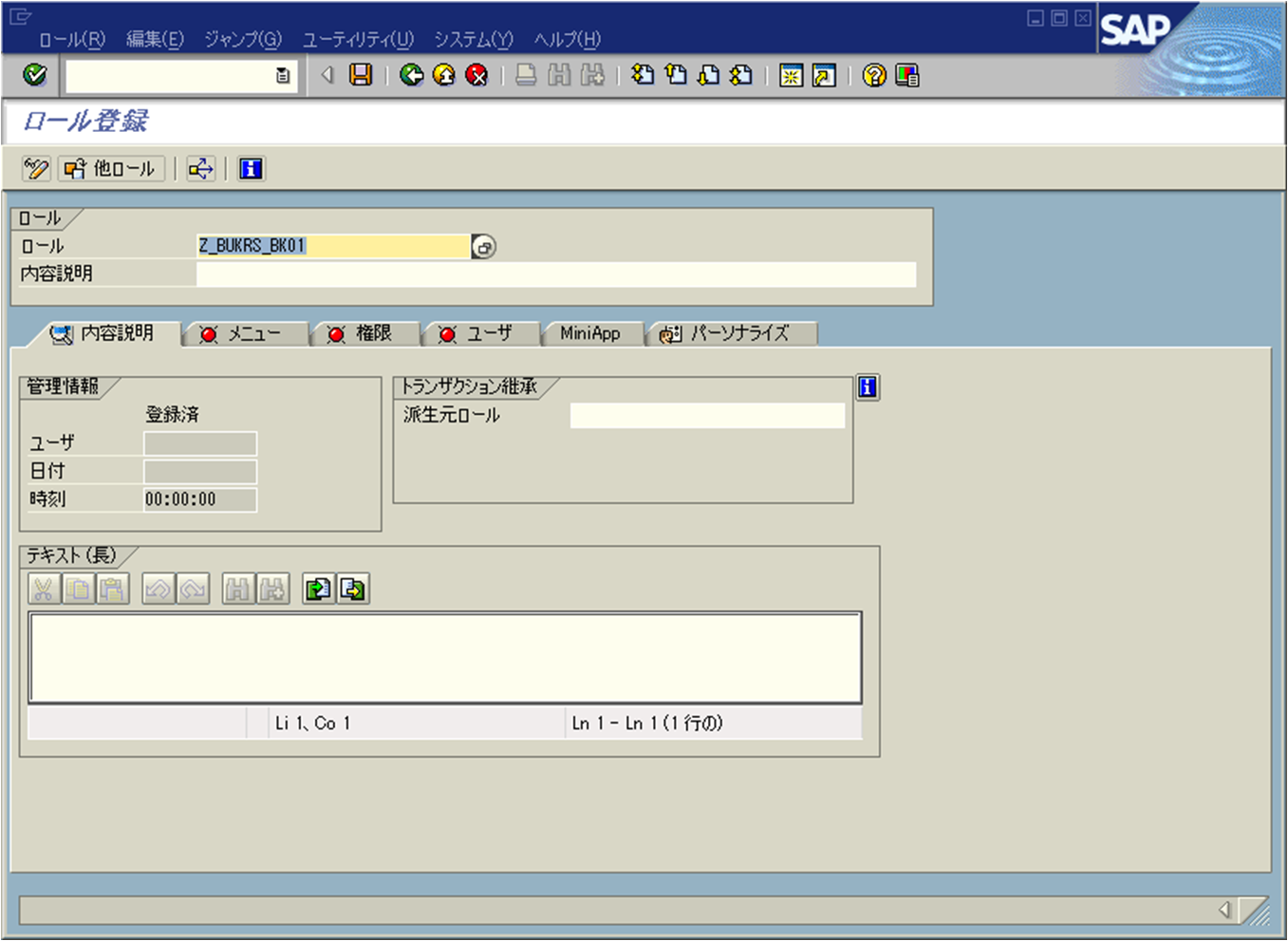1288x941 pixels.
Task: Toggle display/change with the pencil icon
Action: coord(35,168)
